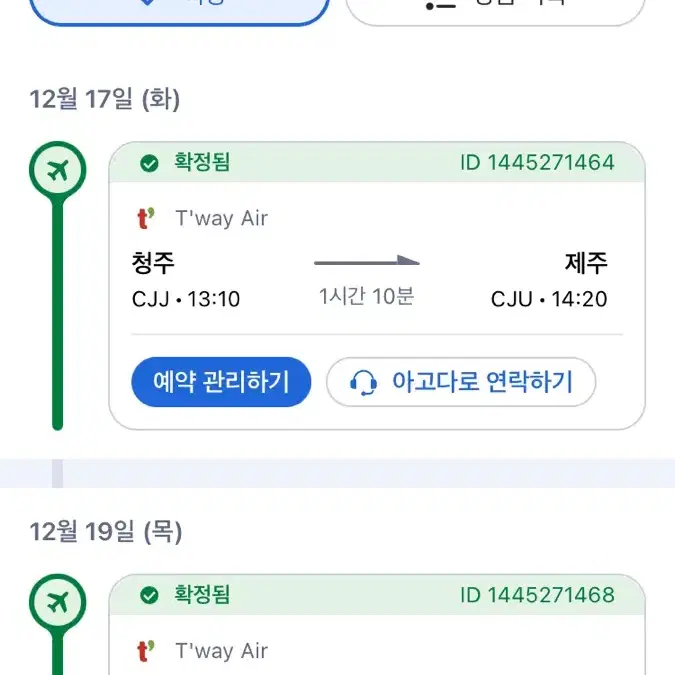This screenshot has height=675, width=675.
Task: Click departure info CJJ 13:10
Action: (186, 299)
